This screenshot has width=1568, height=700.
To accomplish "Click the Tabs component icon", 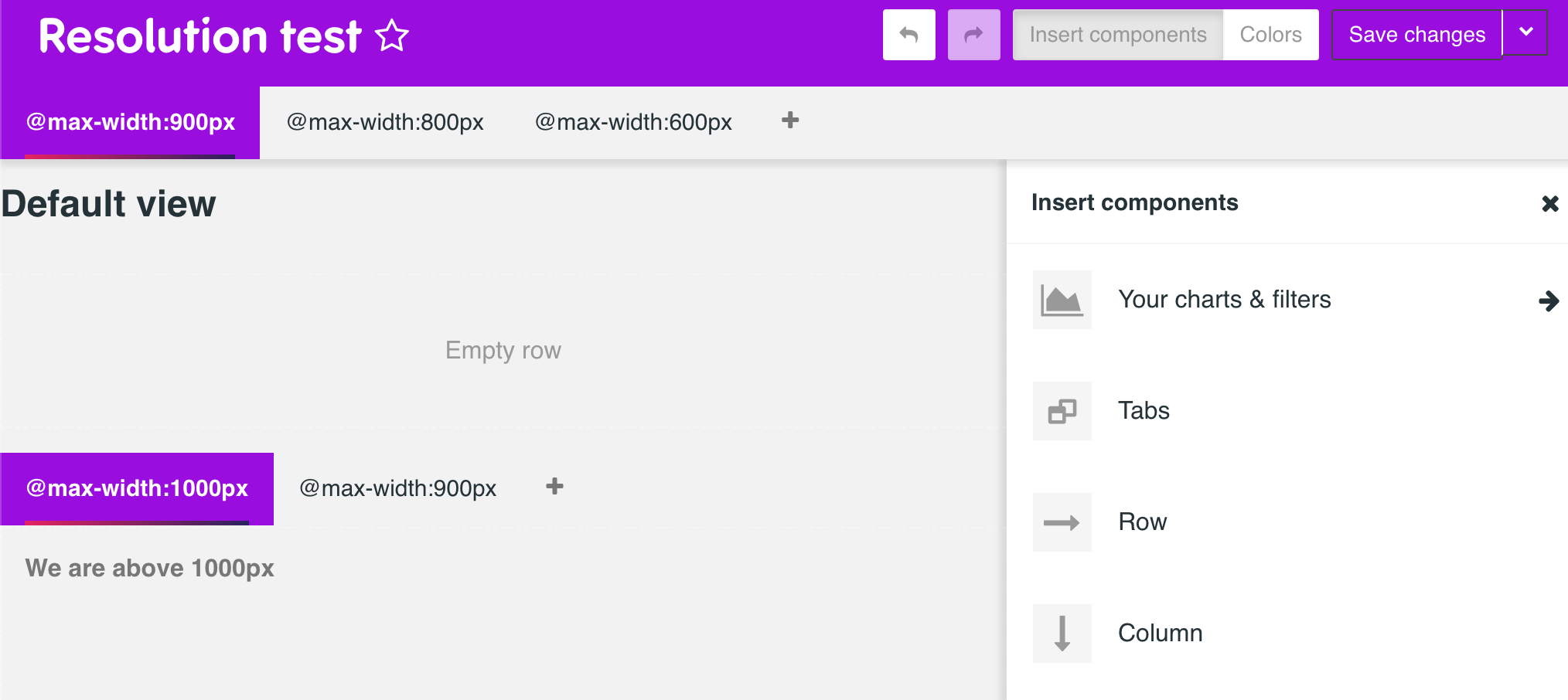I will point(1062,411).
